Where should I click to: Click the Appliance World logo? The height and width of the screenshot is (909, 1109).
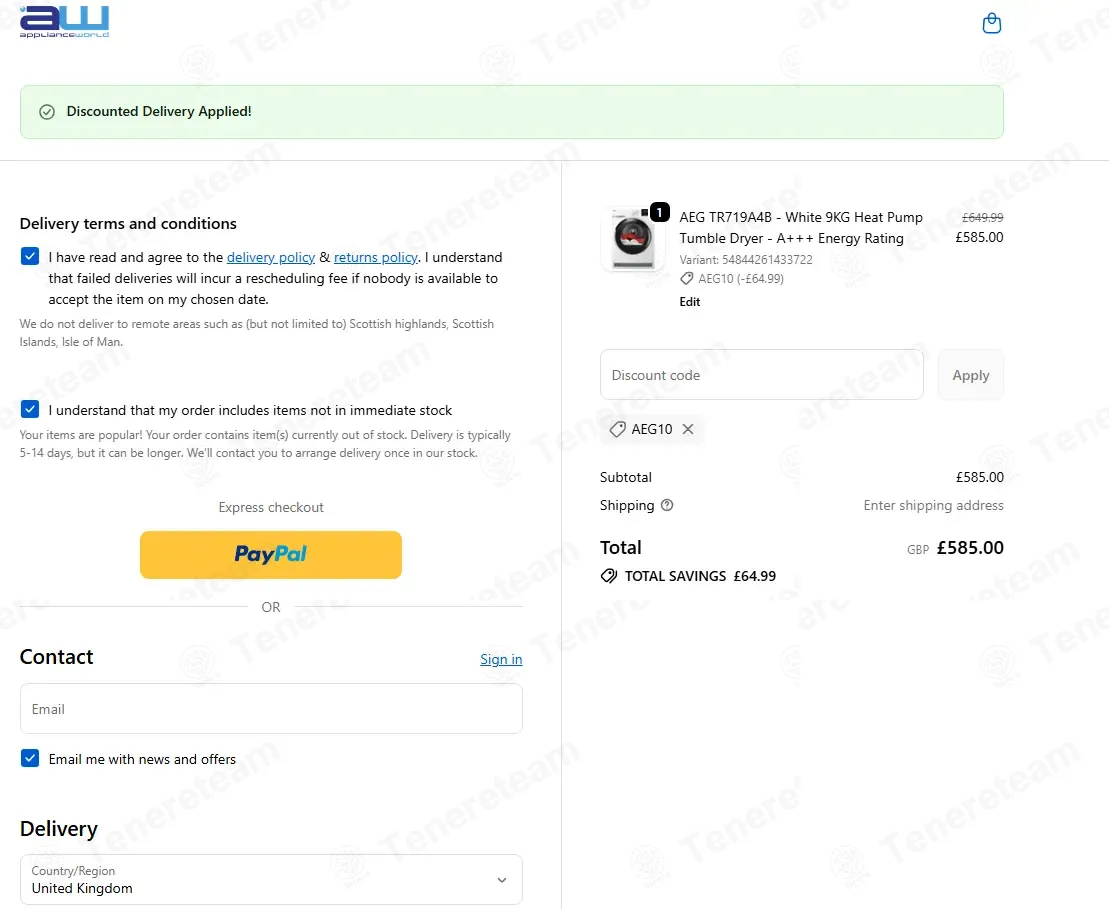[65, 22]
